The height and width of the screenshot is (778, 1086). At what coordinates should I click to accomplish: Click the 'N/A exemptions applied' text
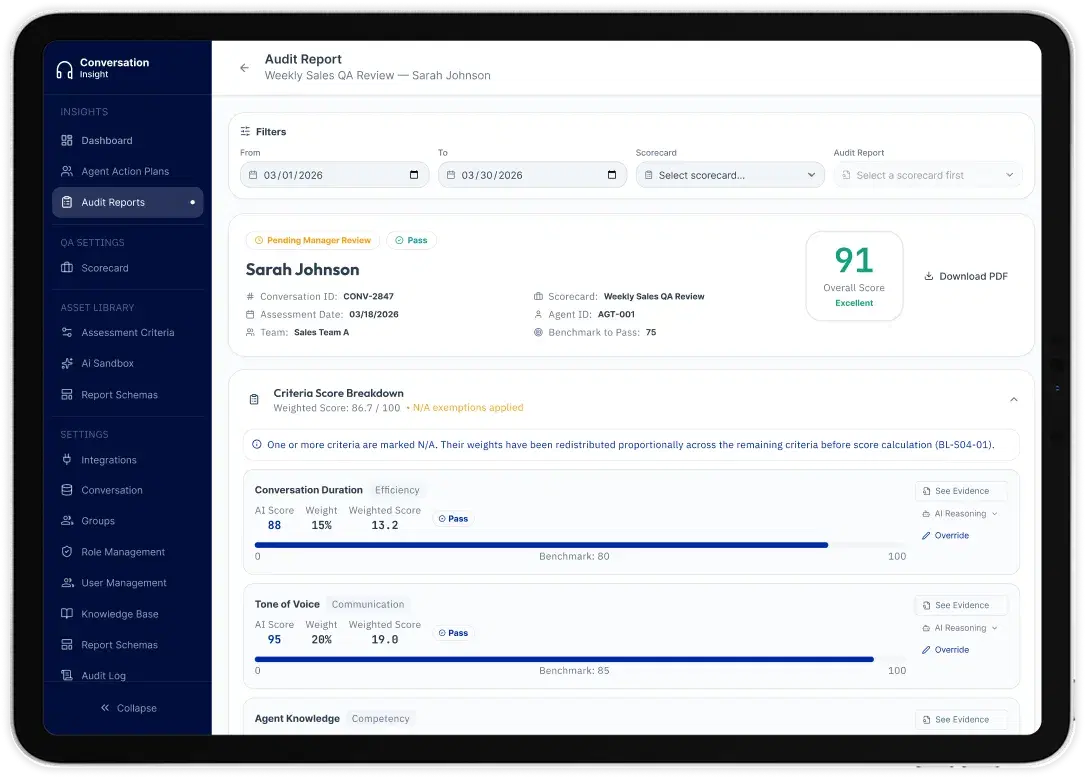(x=468, y=407)
